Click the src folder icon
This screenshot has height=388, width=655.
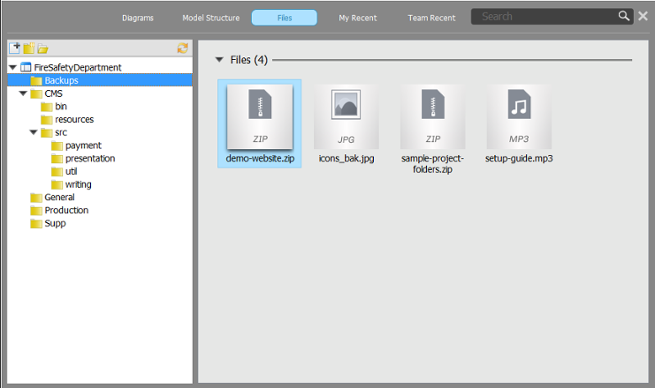pos(47,133)
